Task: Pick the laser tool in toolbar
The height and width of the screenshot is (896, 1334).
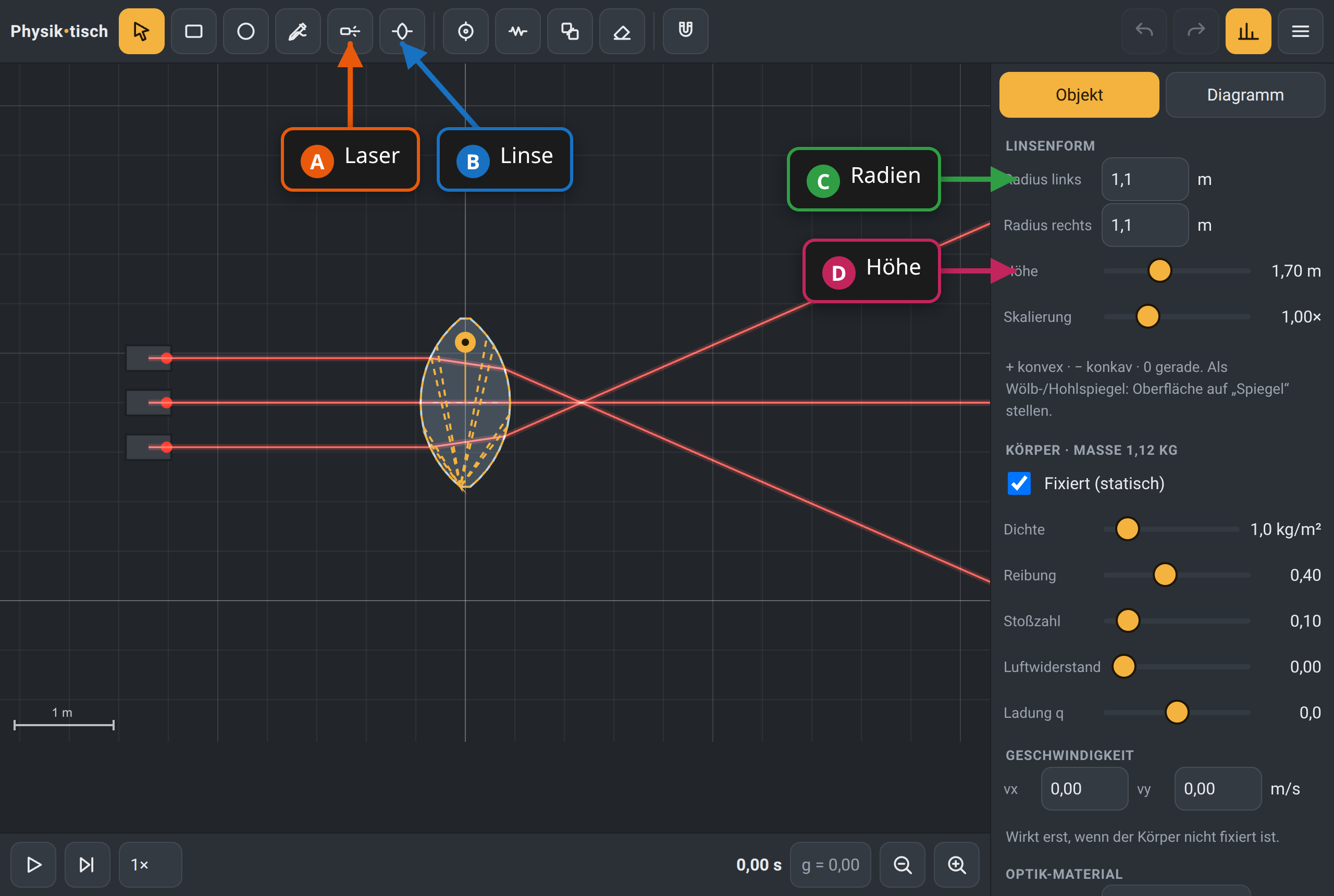Action: [350, 31]
